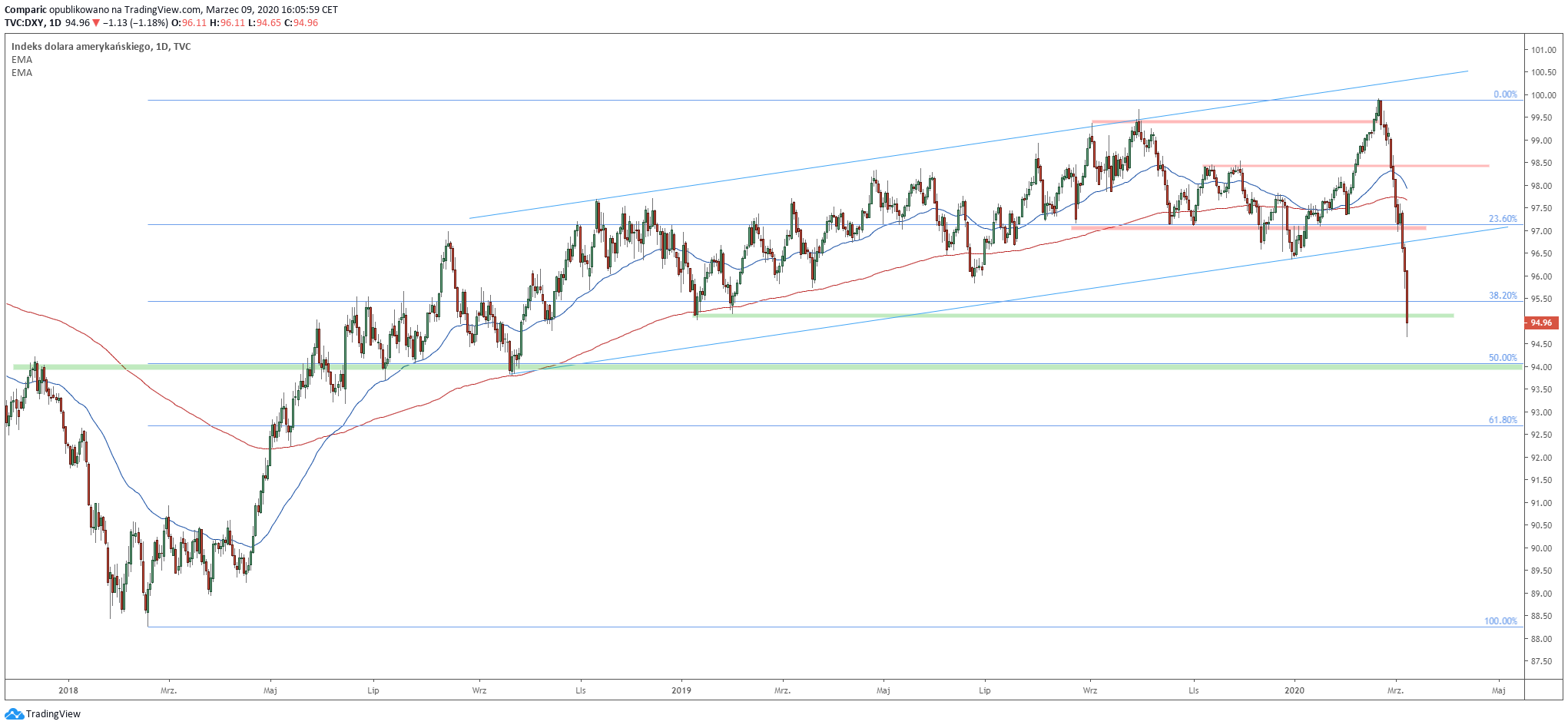Image resolution: width=1568 pixels, height=728 pixels.
Task: Click the C:94.96 close value in header
Action: click(x=301, y=23)
